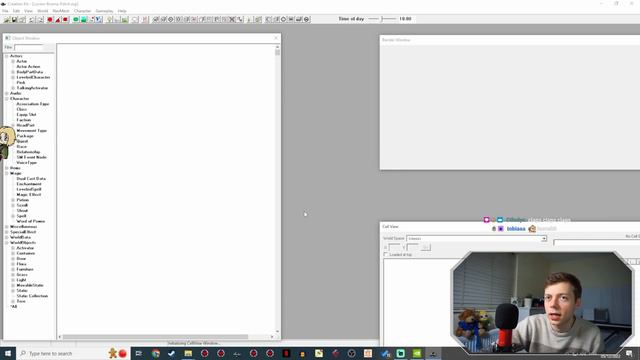Open the Windows Start menu
The image size is (640, 360).
click(x=8, y=353)
